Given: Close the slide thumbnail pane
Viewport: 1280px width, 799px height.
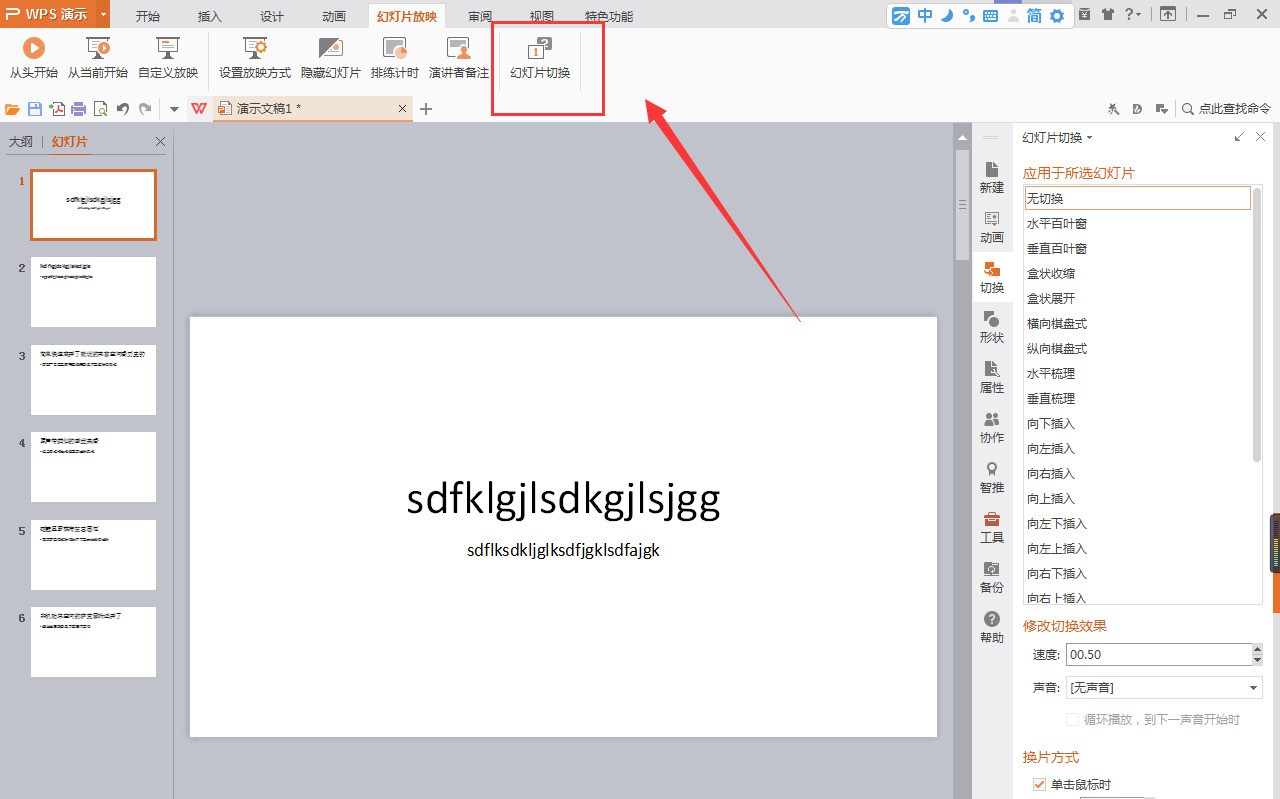Looking at the screenshot, I should (x=160, y=142).
